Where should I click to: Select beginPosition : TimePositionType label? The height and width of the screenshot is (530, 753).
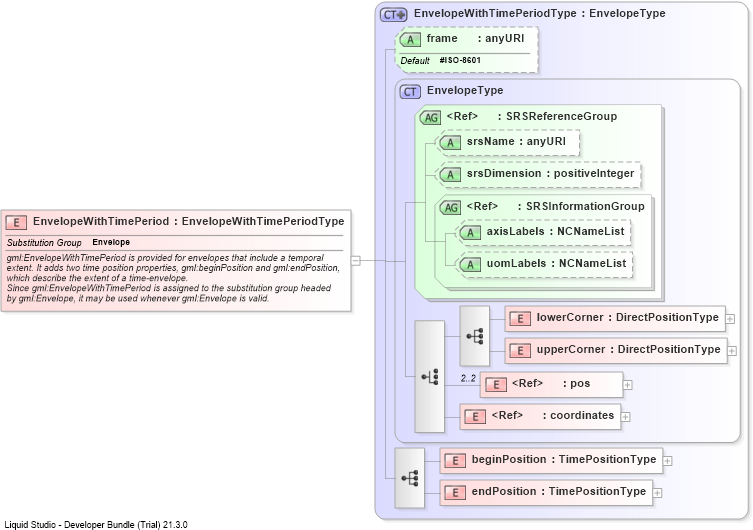(x=564, y=459)
